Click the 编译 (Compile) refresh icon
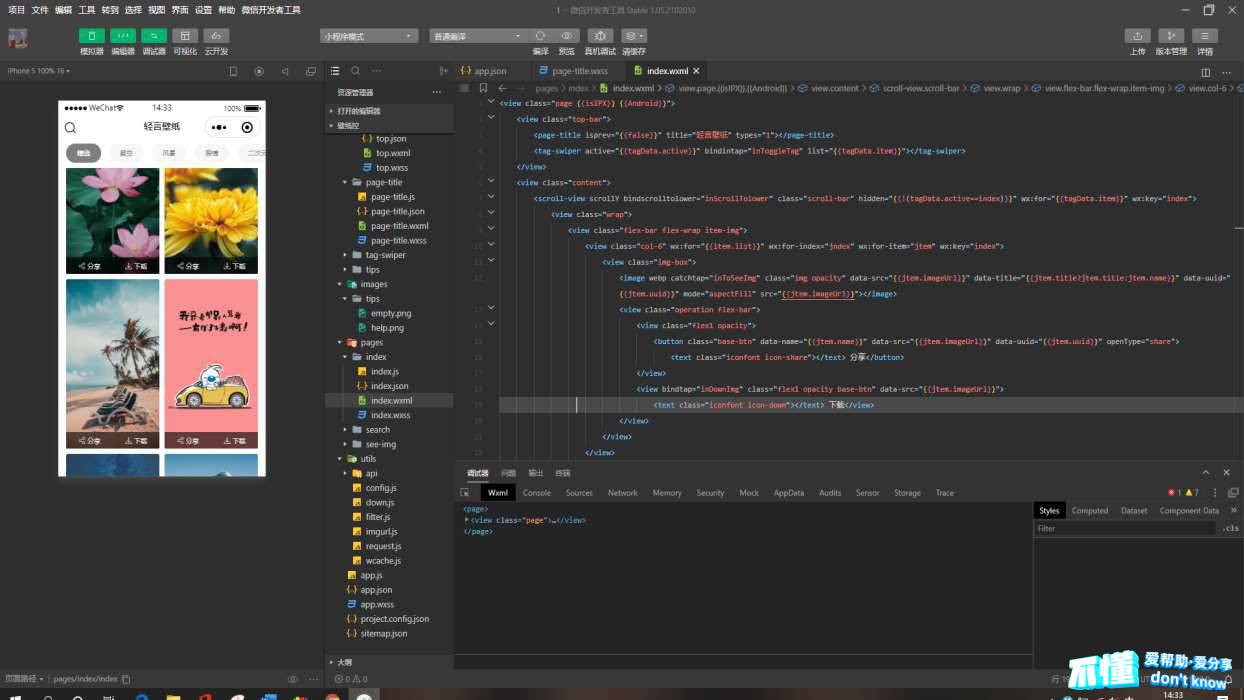The width and height of the screenshot is (1244, 700). tap(540, 36)
